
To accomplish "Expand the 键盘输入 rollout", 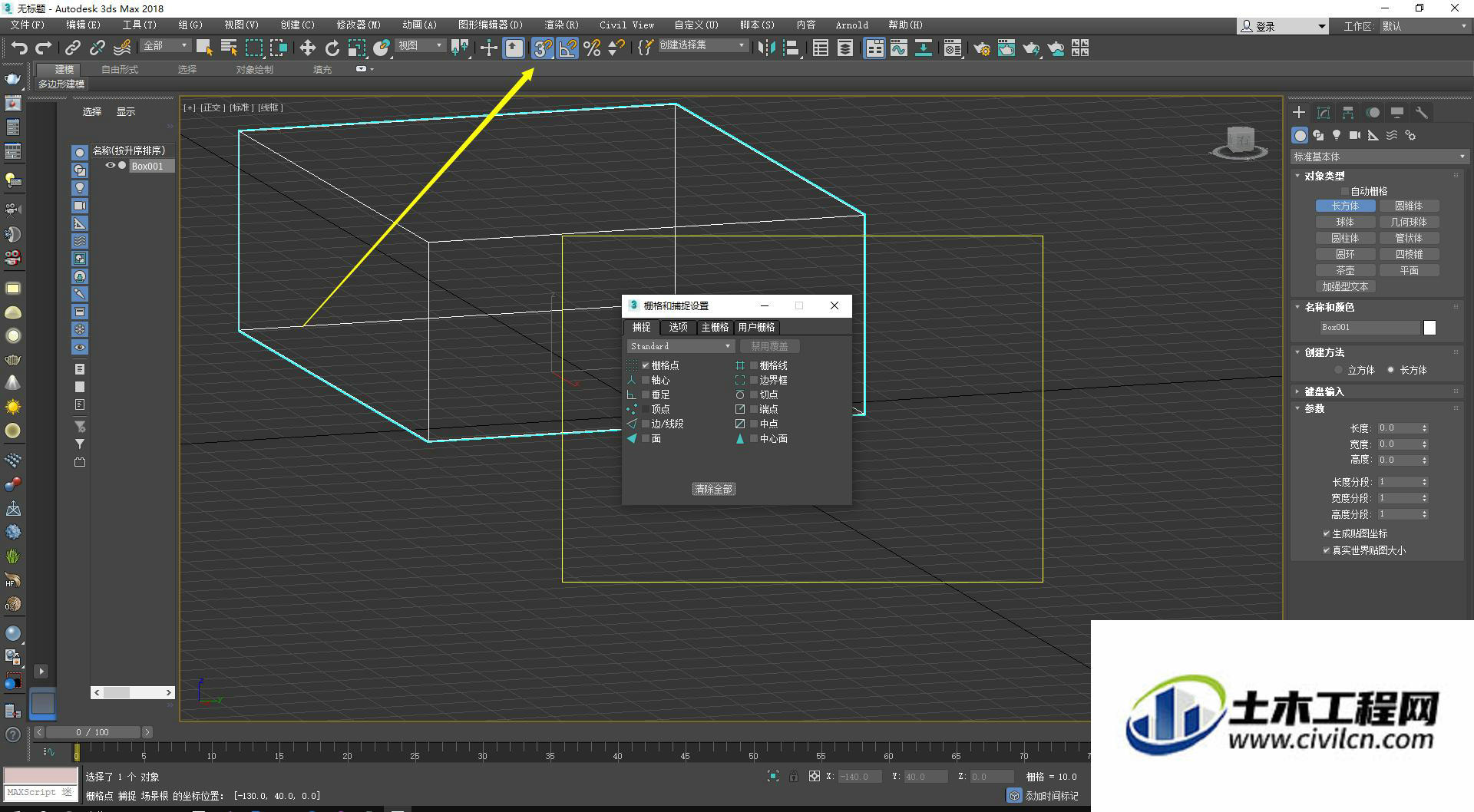I will [x=1324, y=391].
